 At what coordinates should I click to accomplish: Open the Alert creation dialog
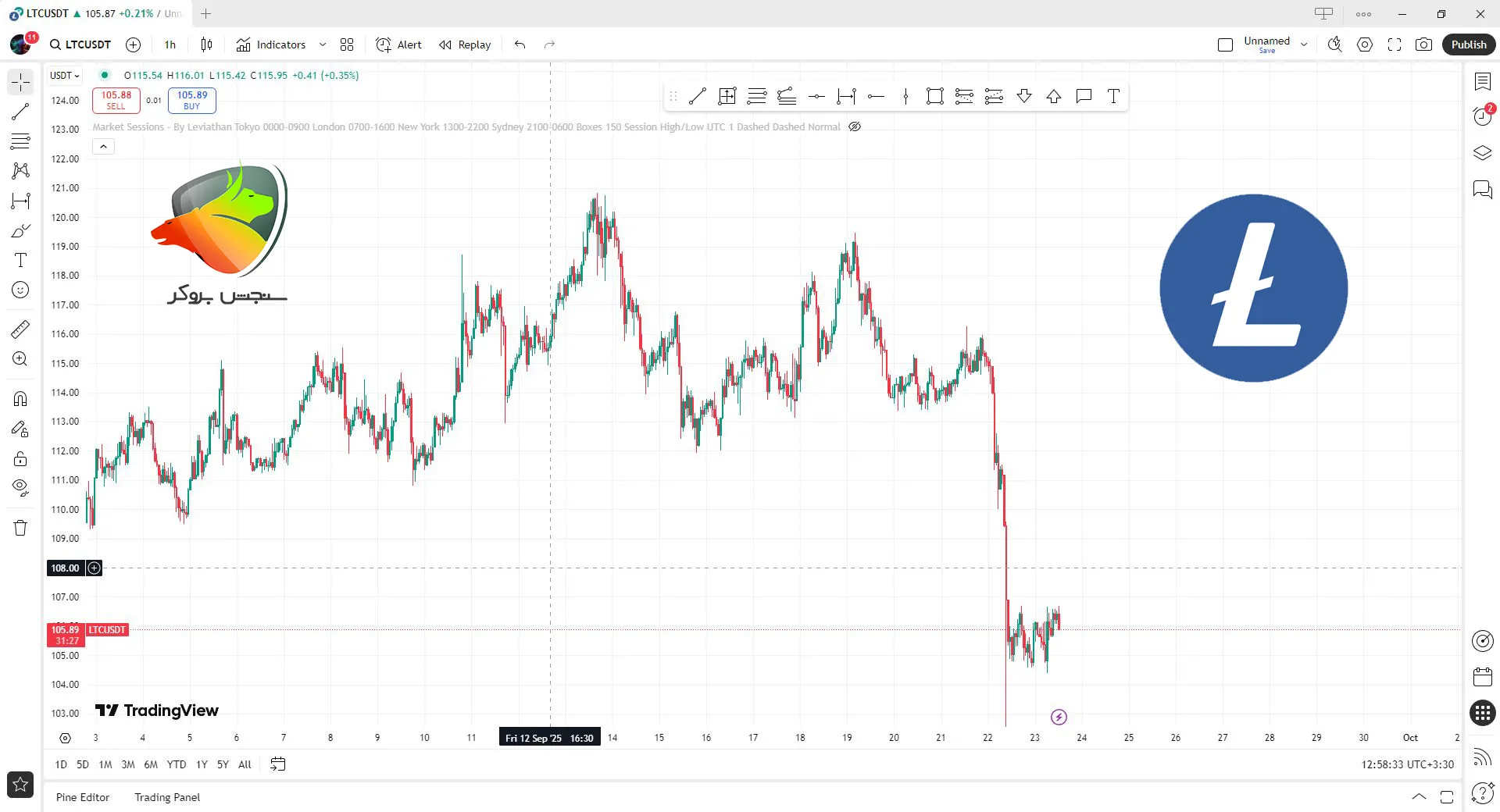398,45
